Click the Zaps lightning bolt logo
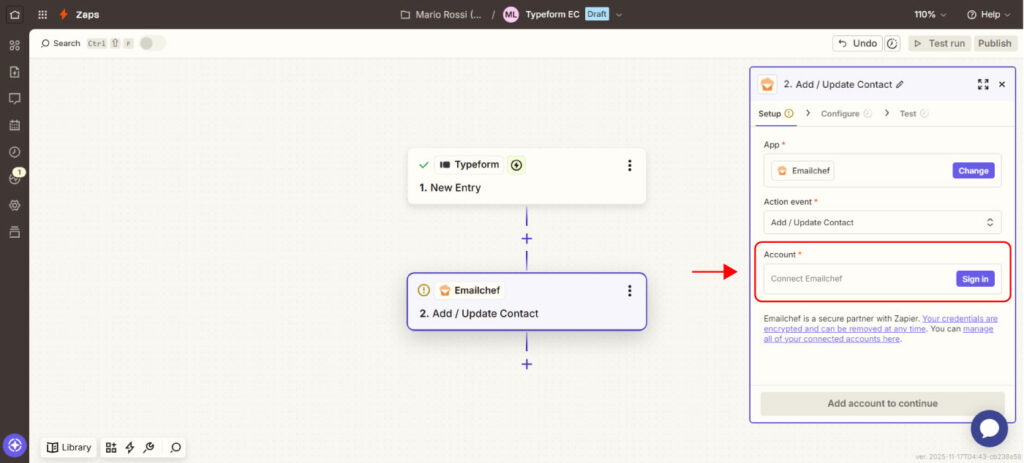The width and height of the screenshot is (1024, 463). coord(63,14)
